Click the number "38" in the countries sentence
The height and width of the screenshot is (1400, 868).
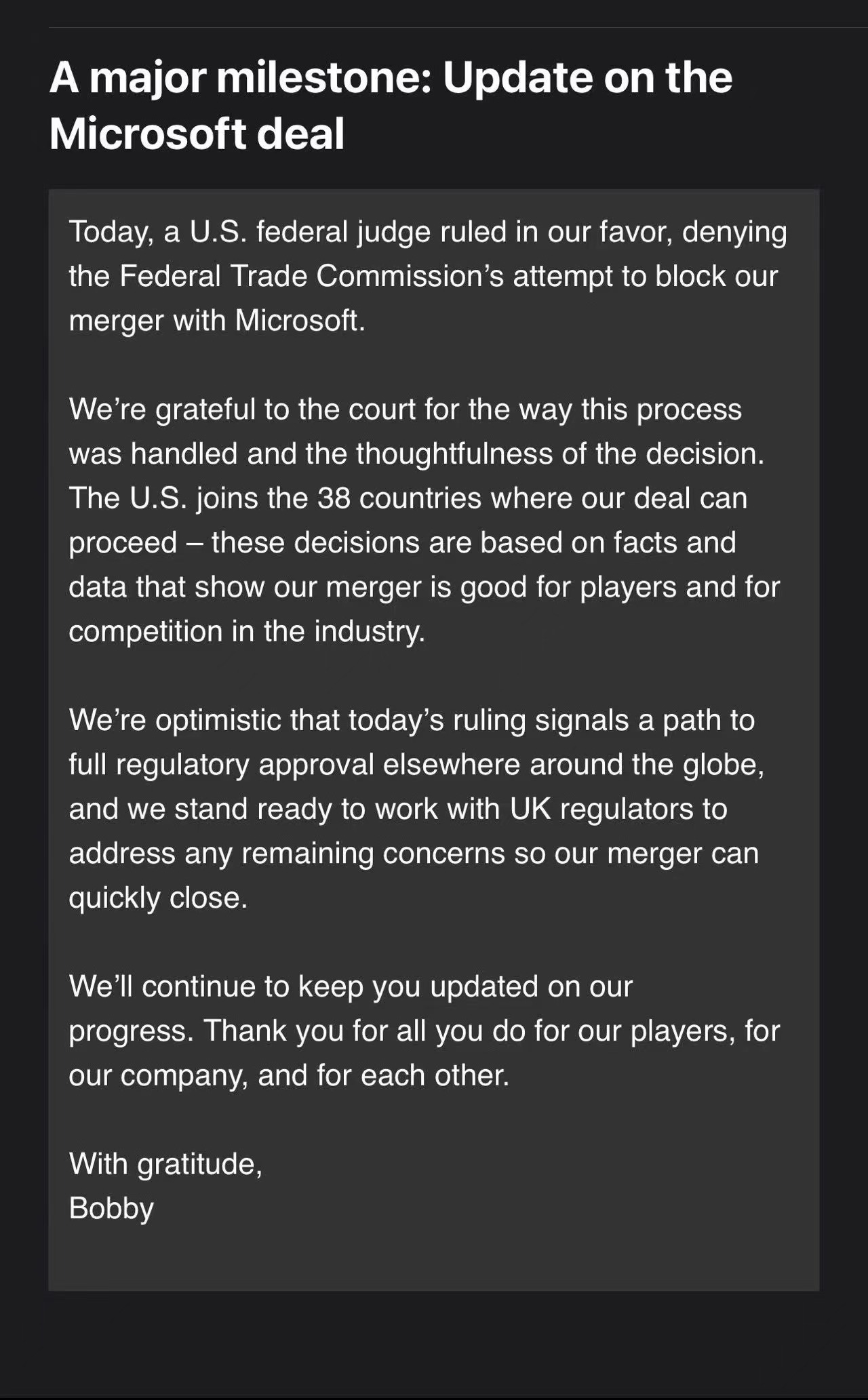point(334,498)
